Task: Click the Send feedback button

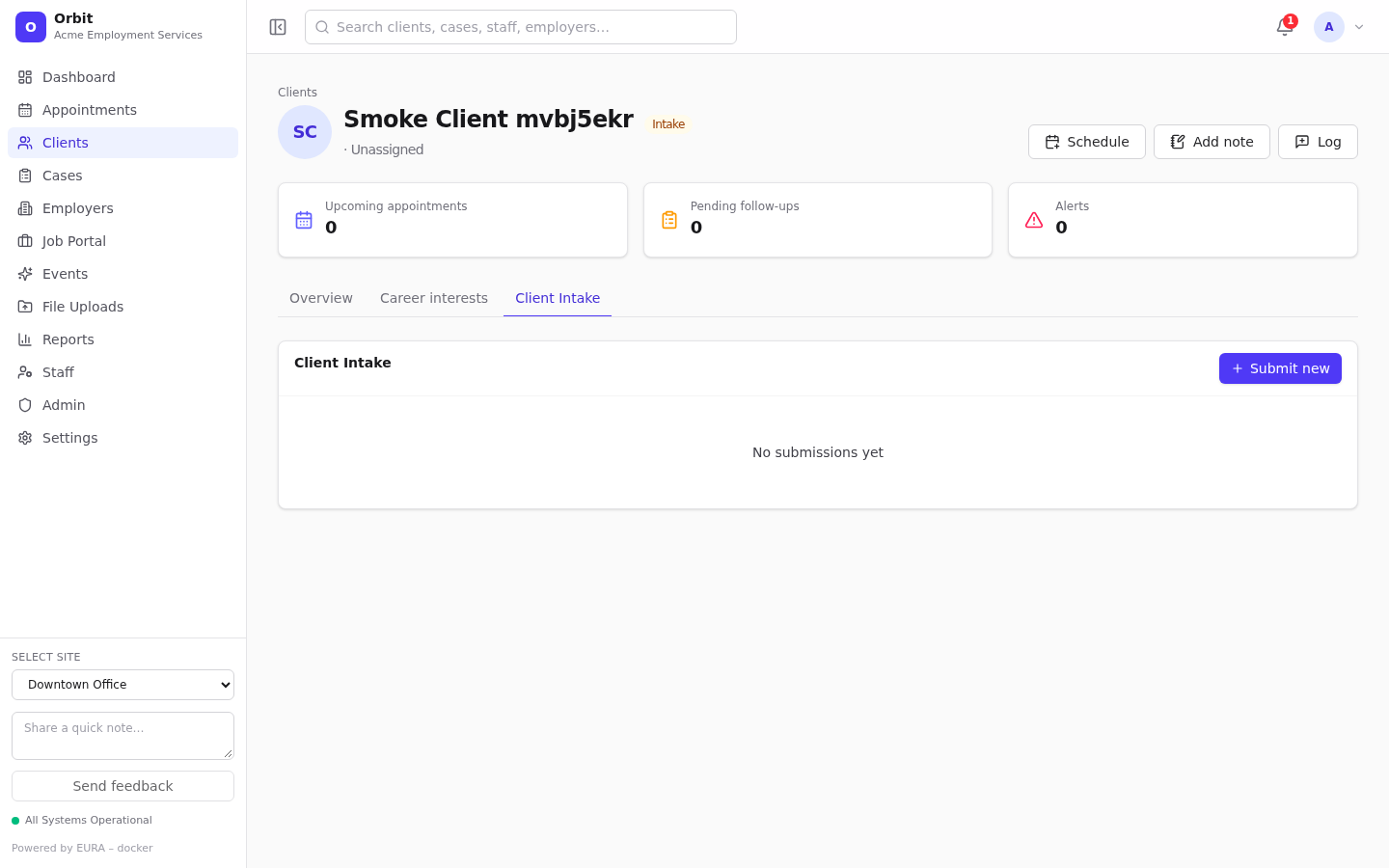Action: (x=123, y=786)
